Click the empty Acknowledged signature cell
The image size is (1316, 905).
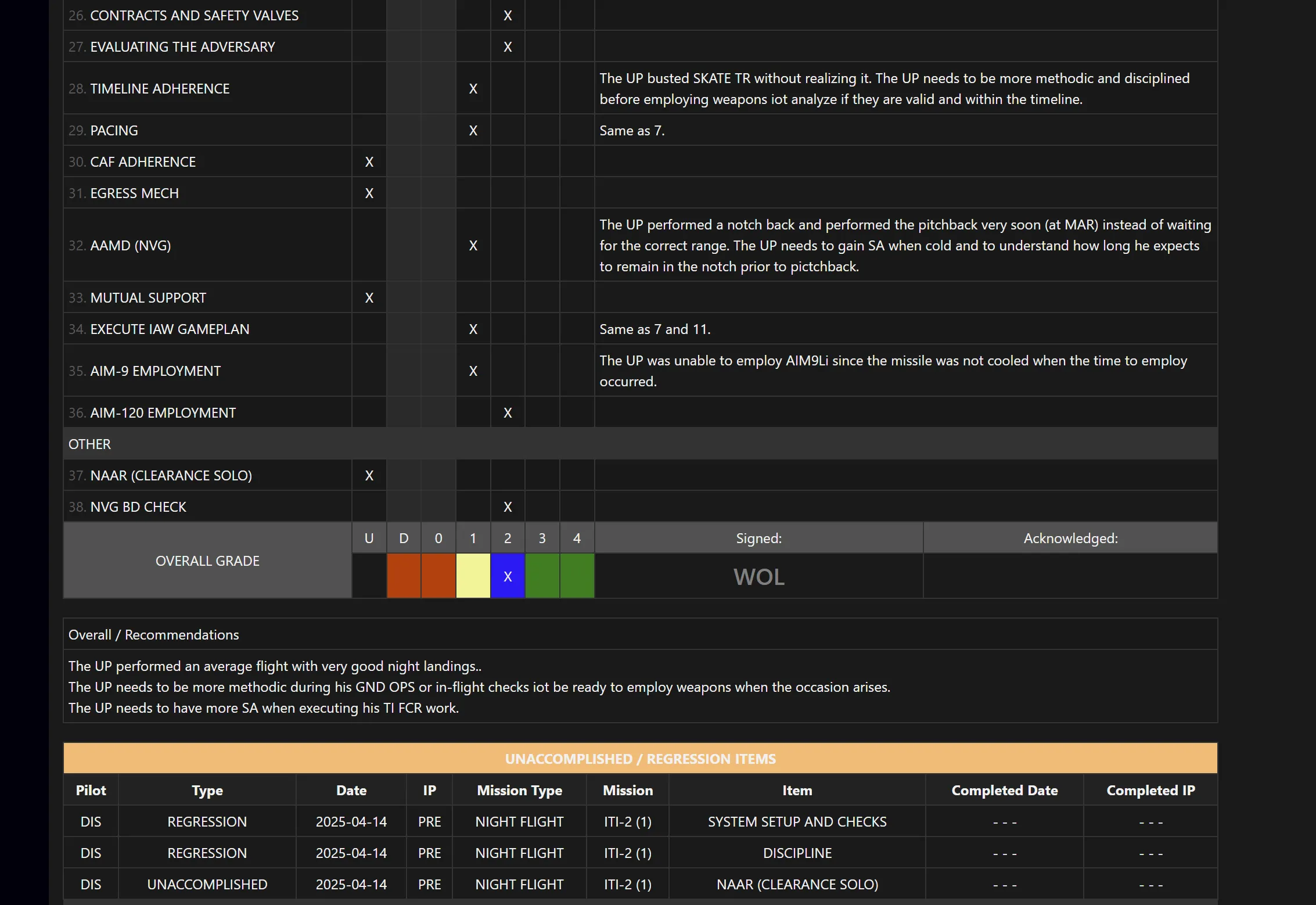point(1070,576)
